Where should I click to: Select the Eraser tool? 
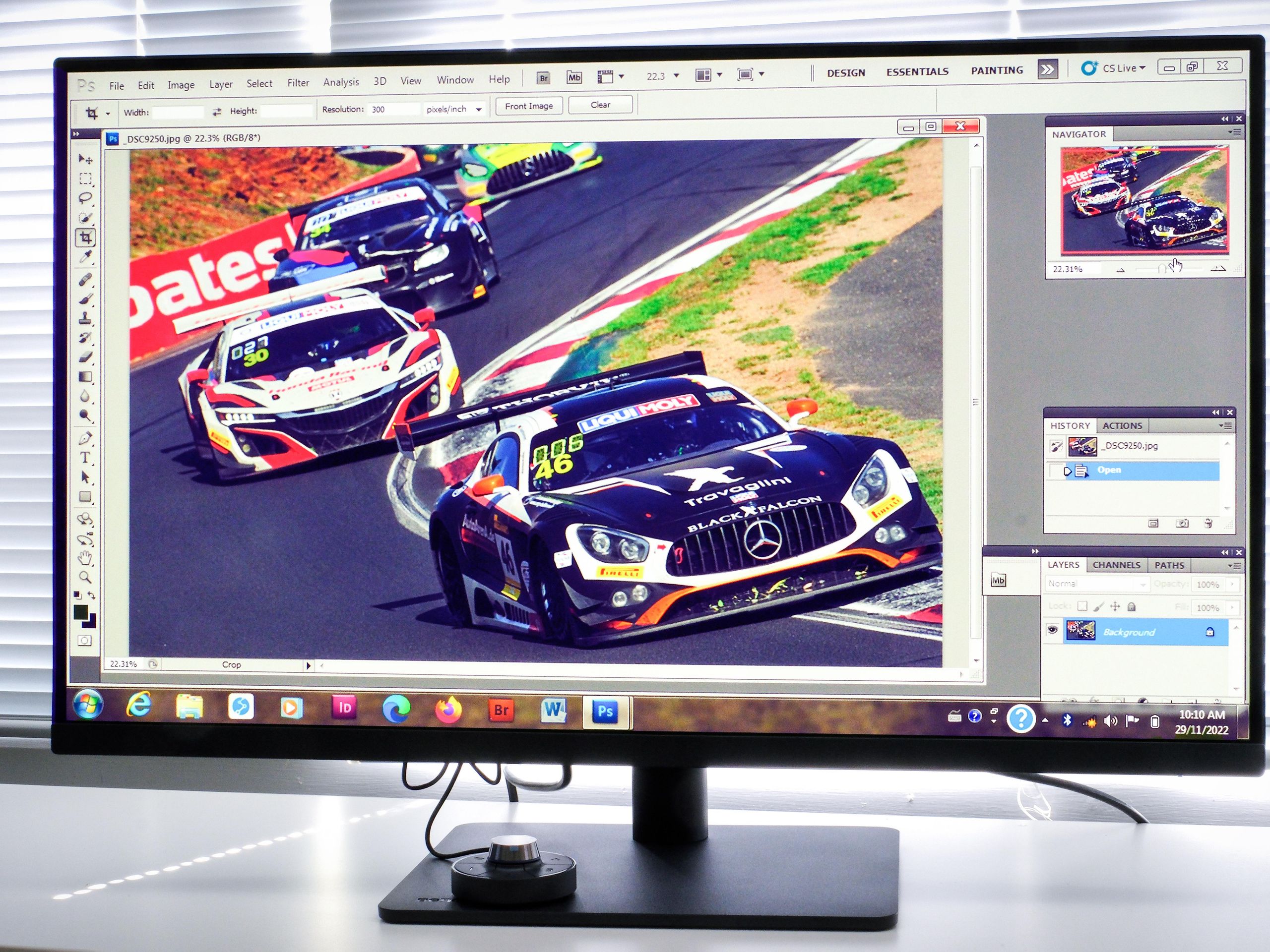pos(85,357)
